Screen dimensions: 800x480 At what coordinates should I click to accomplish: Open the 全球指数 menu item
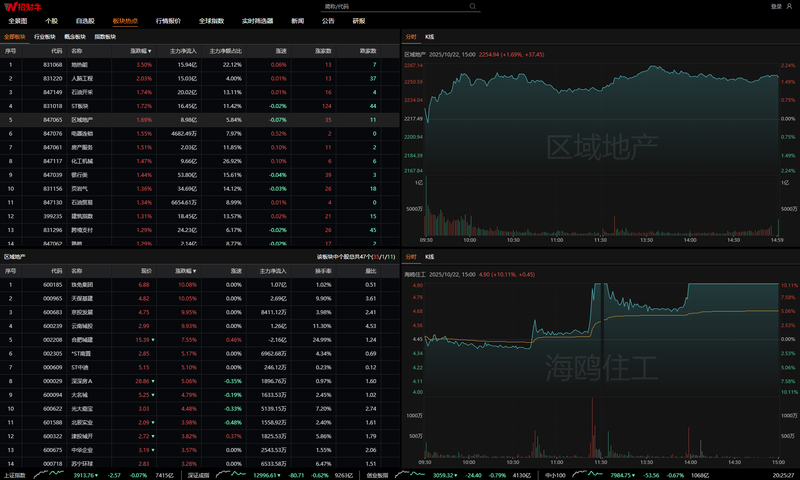pos(212,21)
